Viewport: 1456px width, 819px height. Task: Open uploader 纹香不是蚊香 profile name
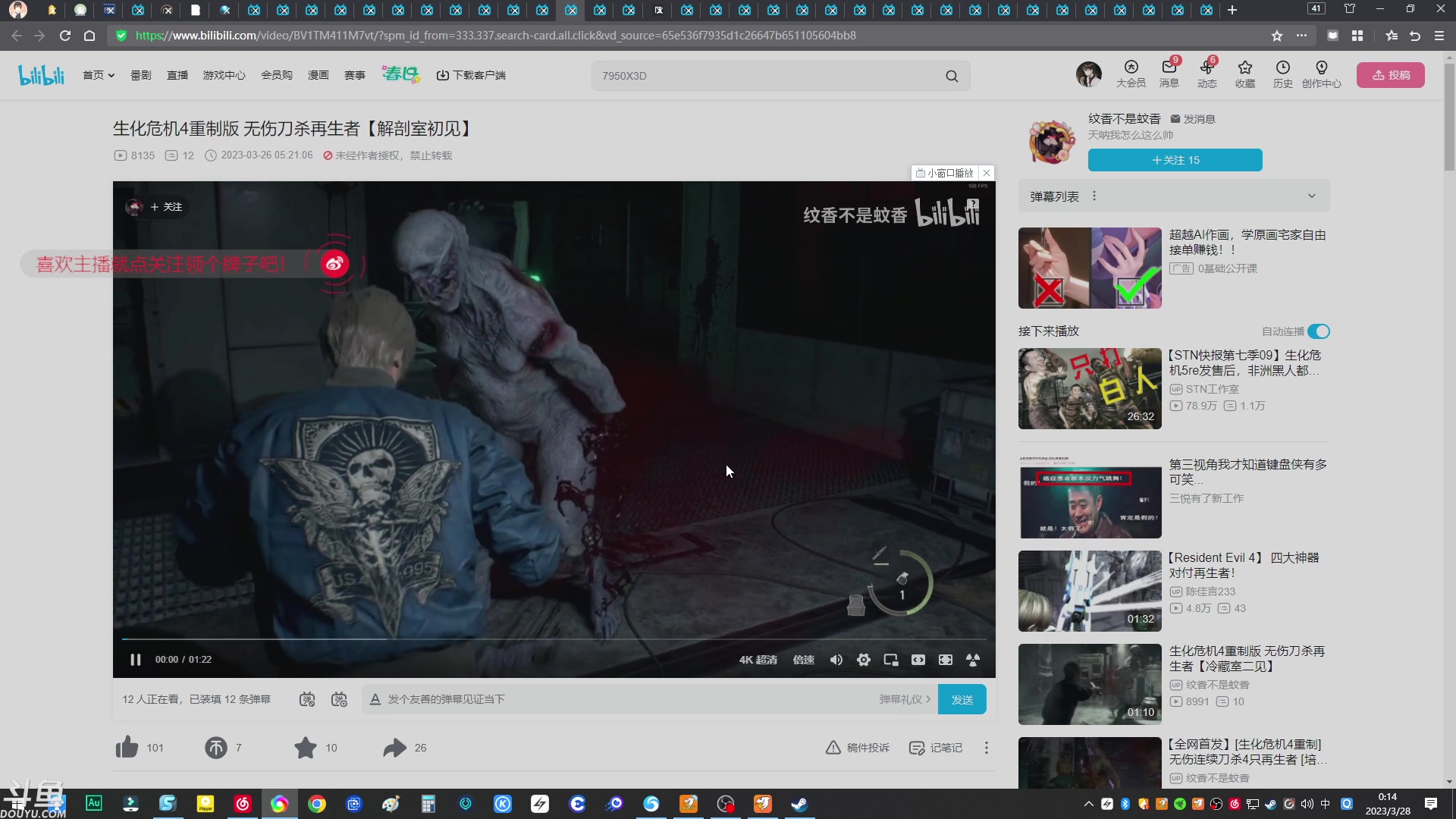point(1124,119)
